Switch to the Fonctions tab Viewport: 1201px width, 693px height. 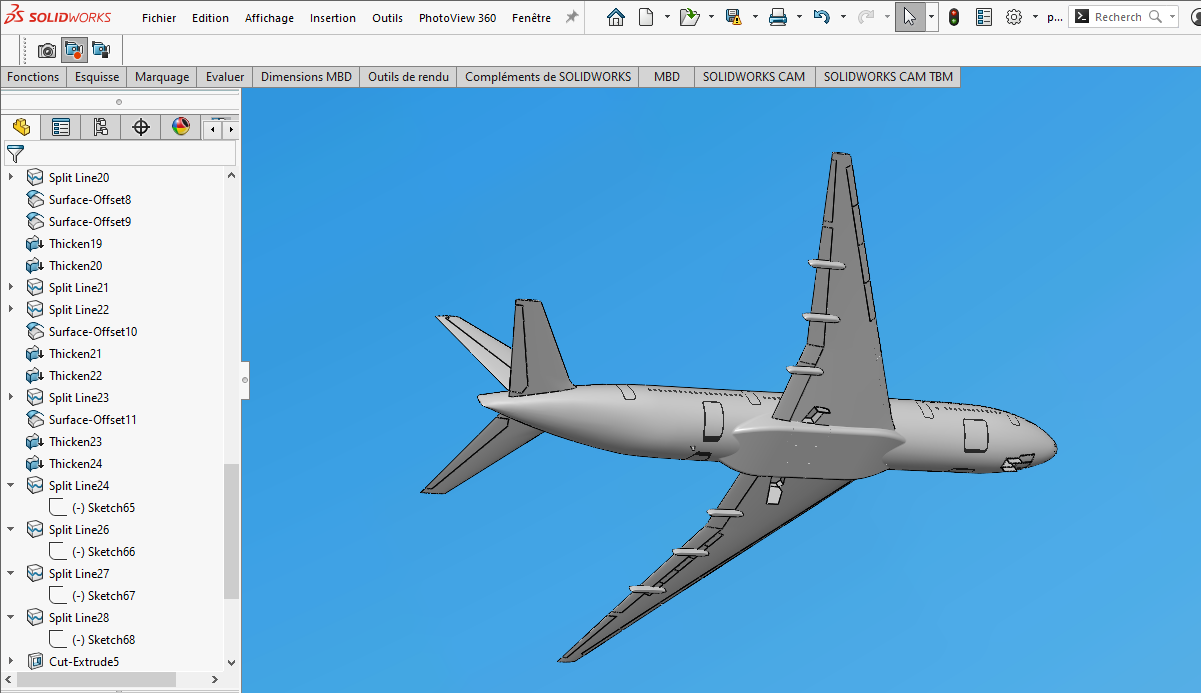pos(33,77)
